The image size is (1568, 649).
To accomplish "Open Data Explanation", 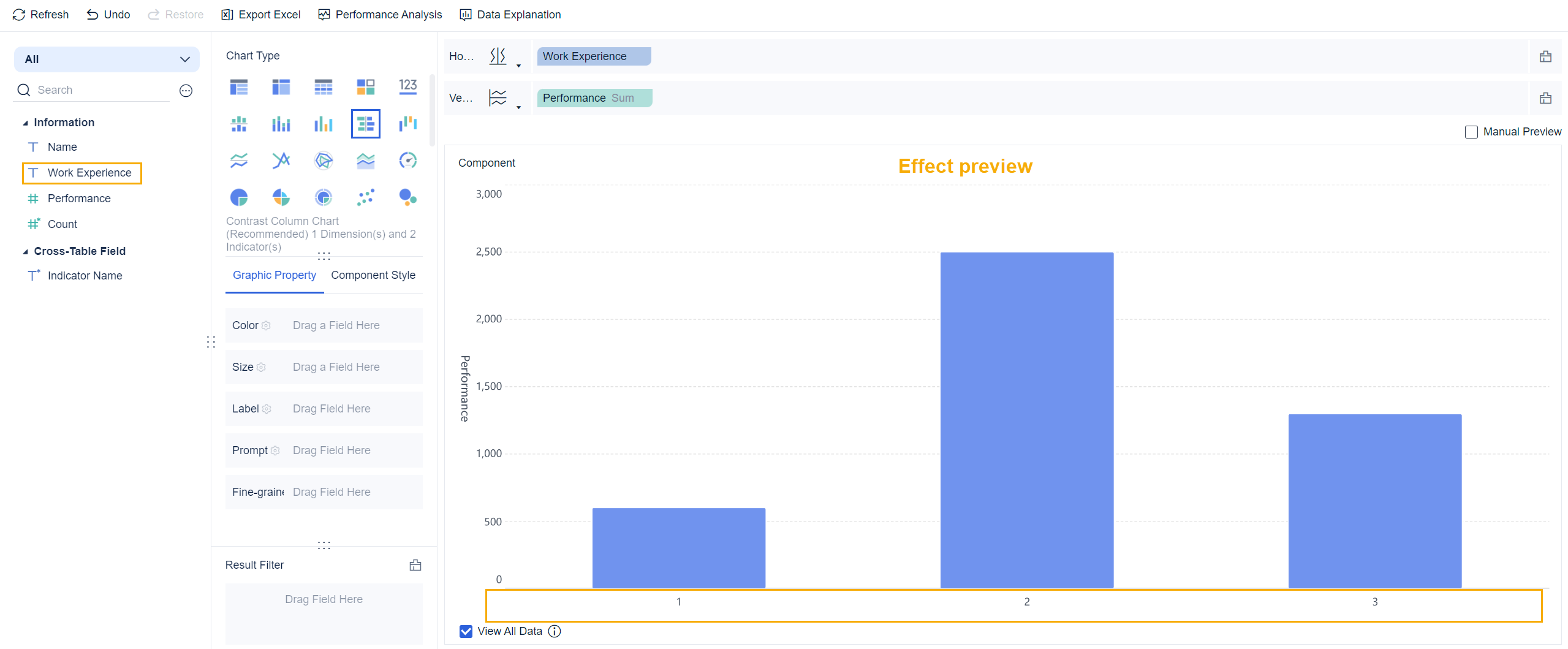I will click(x=510, y=15).
